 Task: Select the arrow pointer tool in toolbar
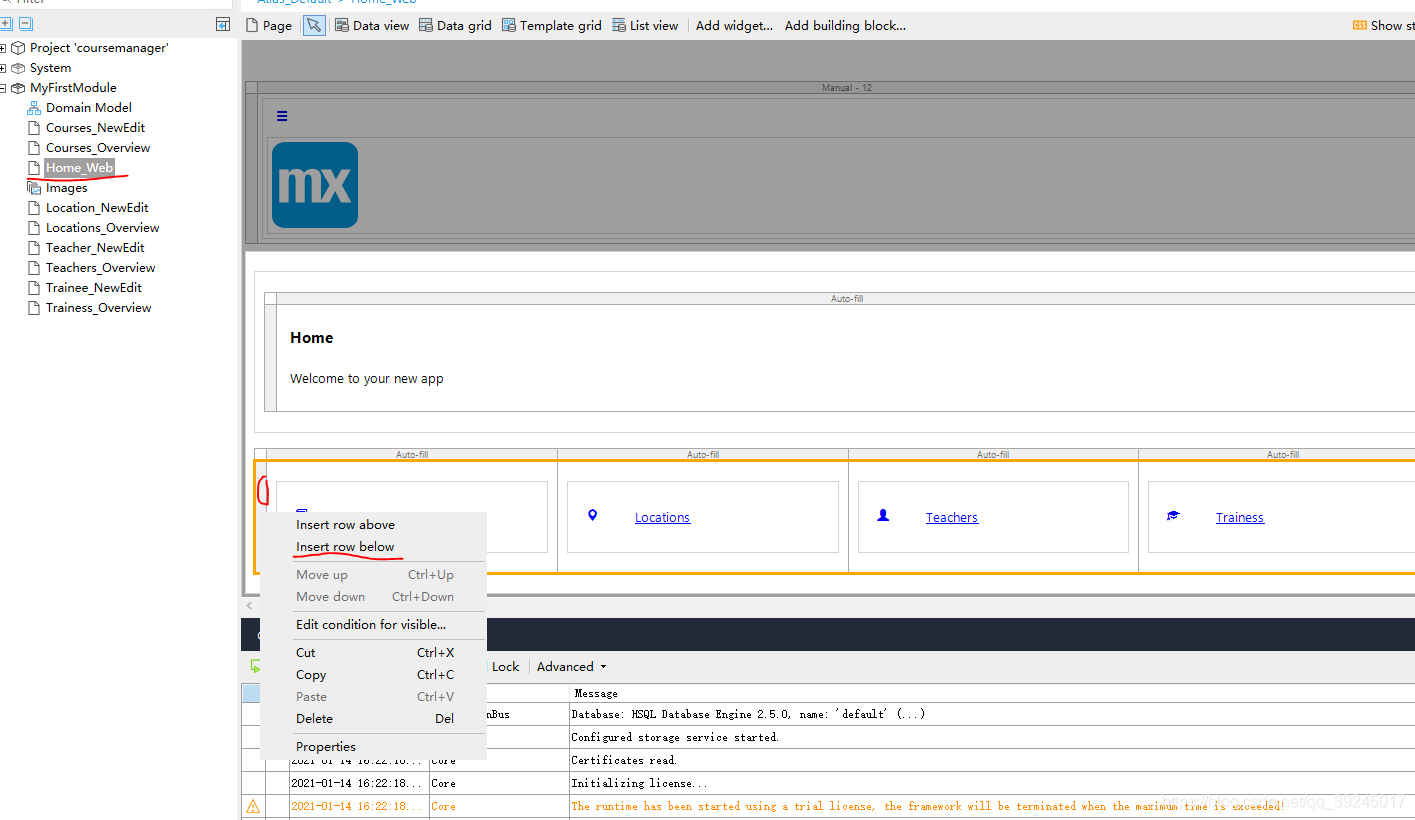pyautogui.click(x=314, y=26)
